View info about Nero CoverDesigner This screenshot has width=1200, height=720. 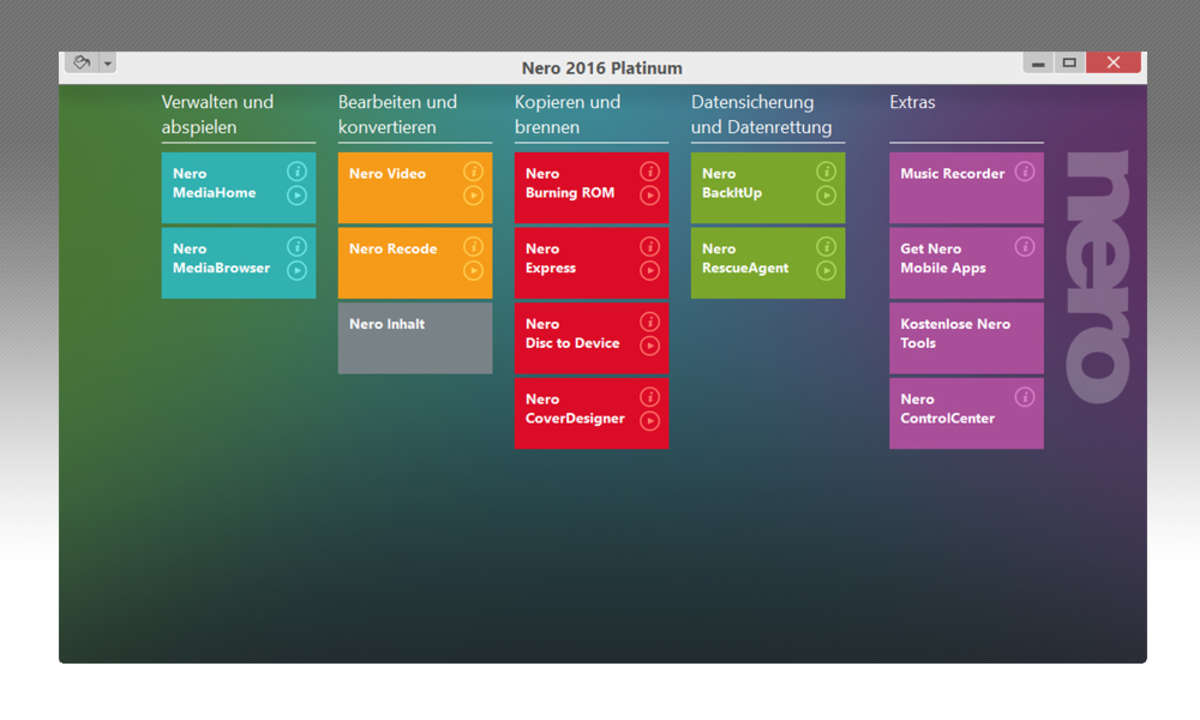point(650,396)
